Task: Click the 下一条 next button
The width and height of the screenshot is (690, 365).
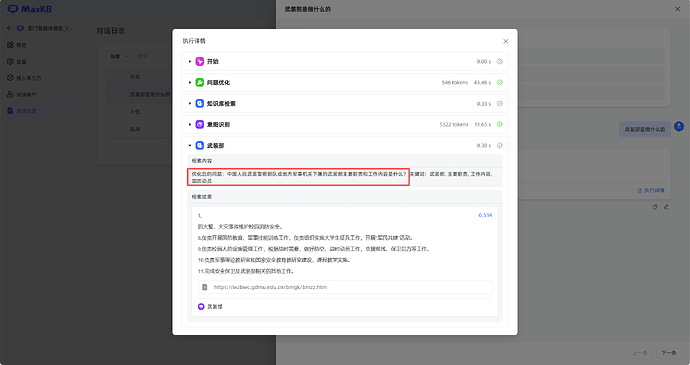Action: click(668, 353)
